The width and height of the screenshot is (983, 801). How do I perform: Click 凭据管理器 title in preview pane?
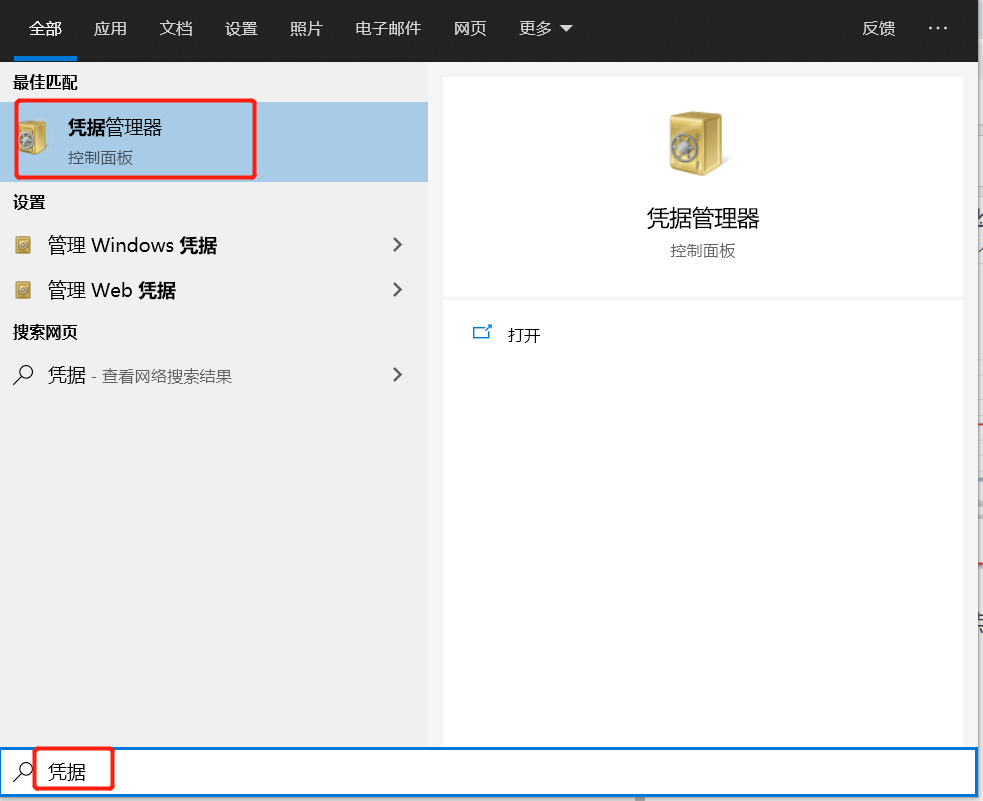(x=703, y=218)
